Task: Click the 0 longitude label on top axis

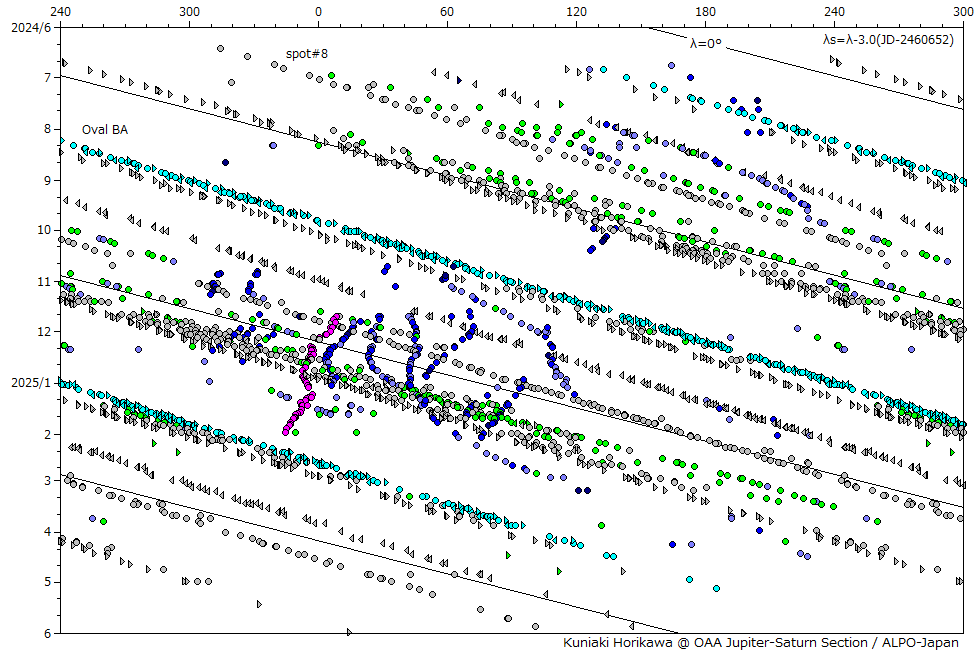Action: point(318,10)
